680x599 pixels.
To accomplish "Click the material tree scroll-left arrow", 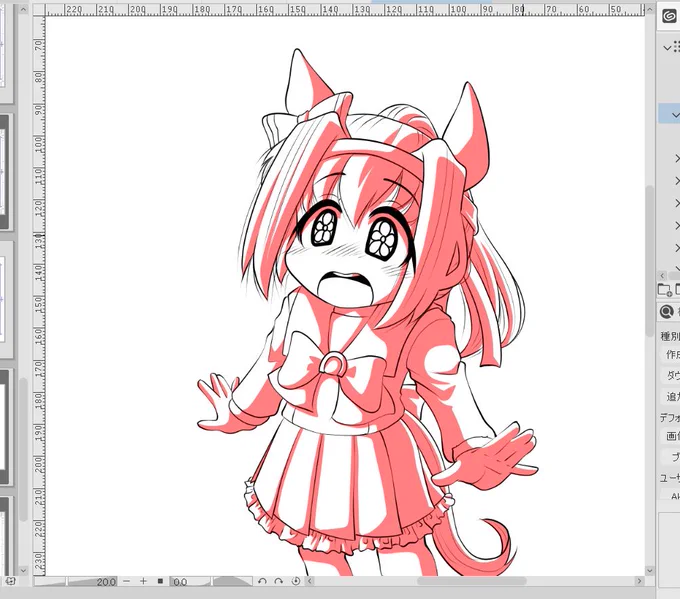I will [x=662, y=275].
